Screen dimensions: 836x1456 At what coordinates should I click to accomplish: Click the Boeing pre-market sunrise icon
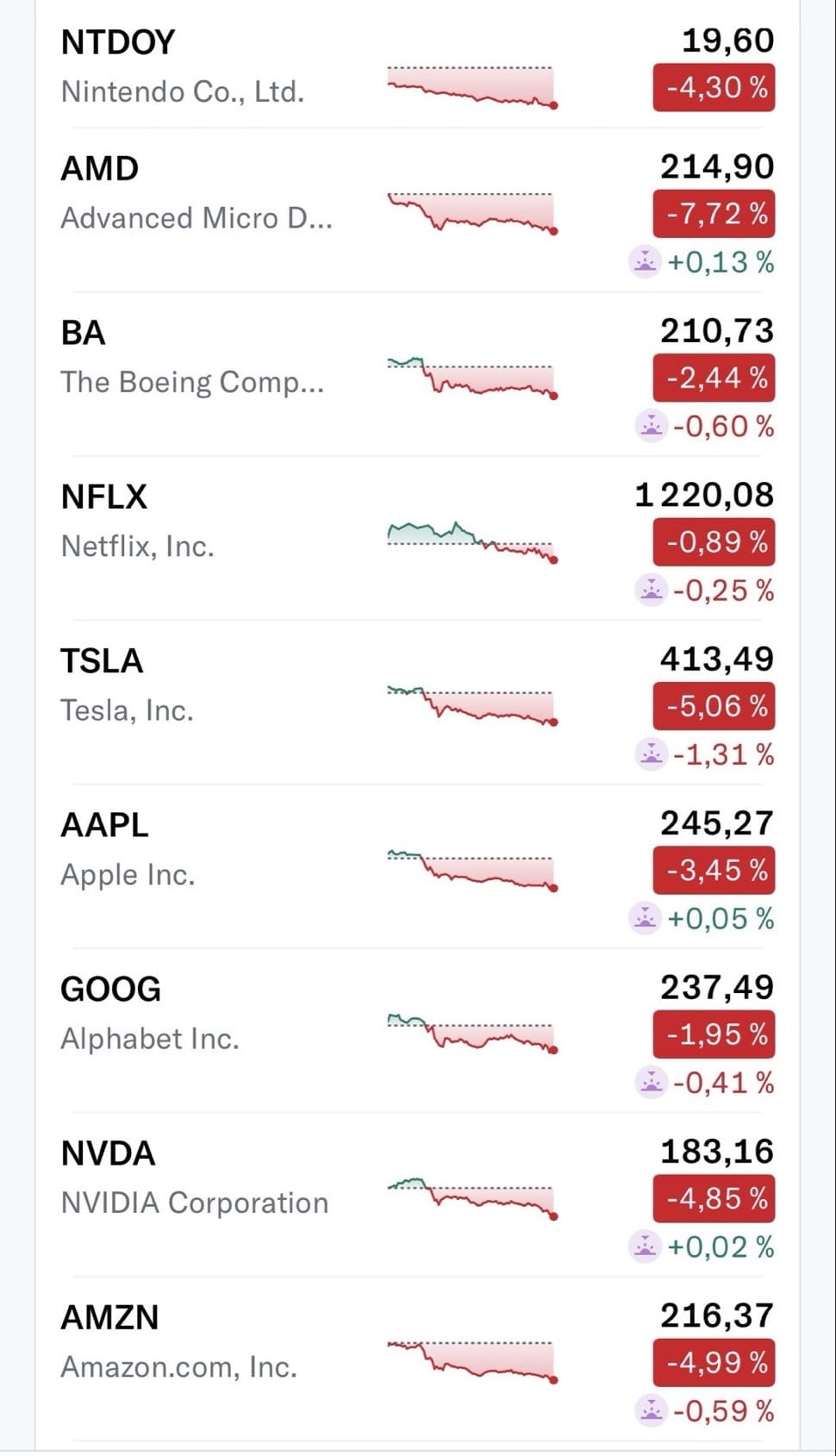coord(651,426)
